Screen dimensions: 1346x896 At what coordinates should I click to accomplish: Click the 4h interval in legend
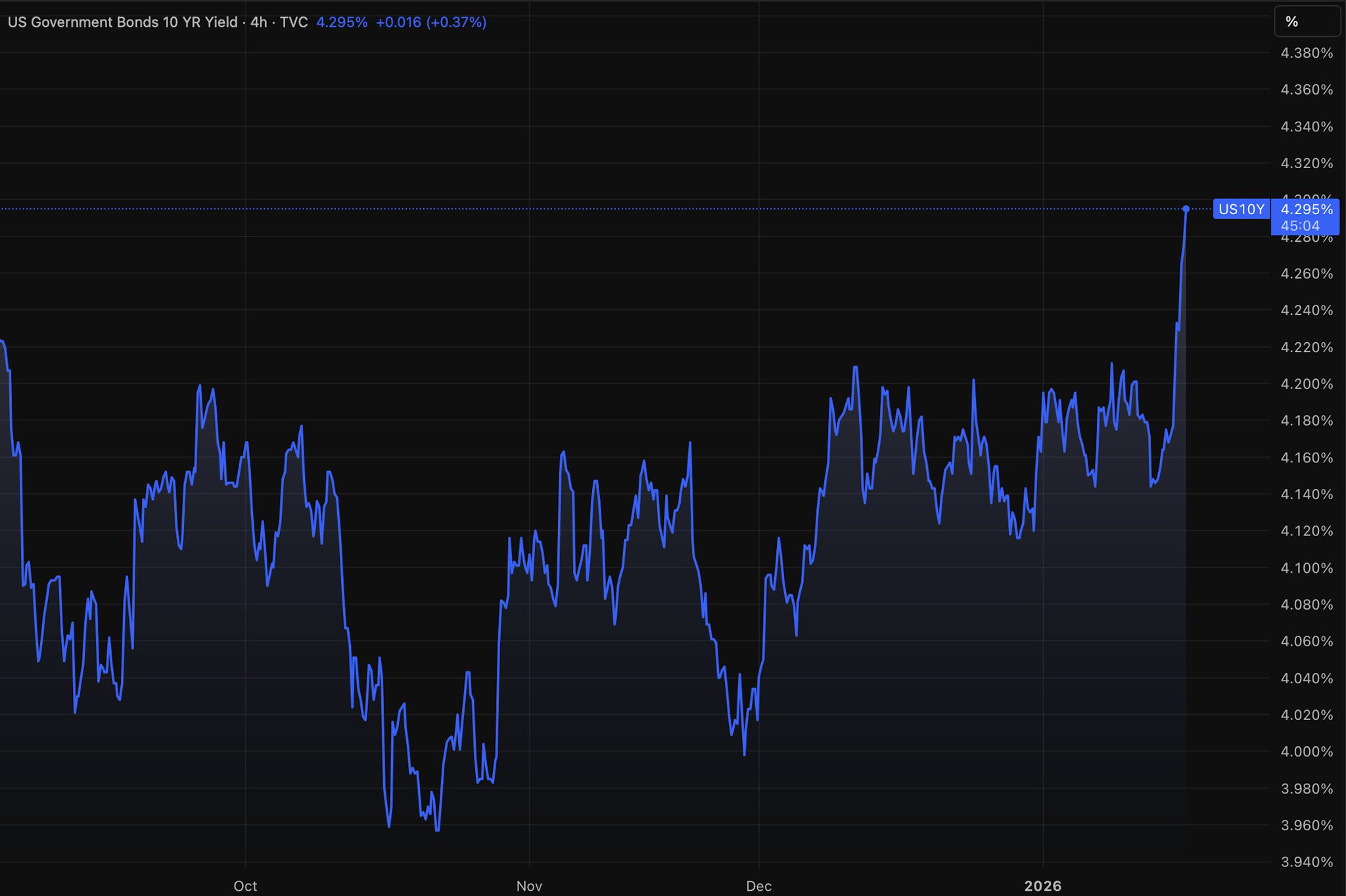(x=259, y=22)
